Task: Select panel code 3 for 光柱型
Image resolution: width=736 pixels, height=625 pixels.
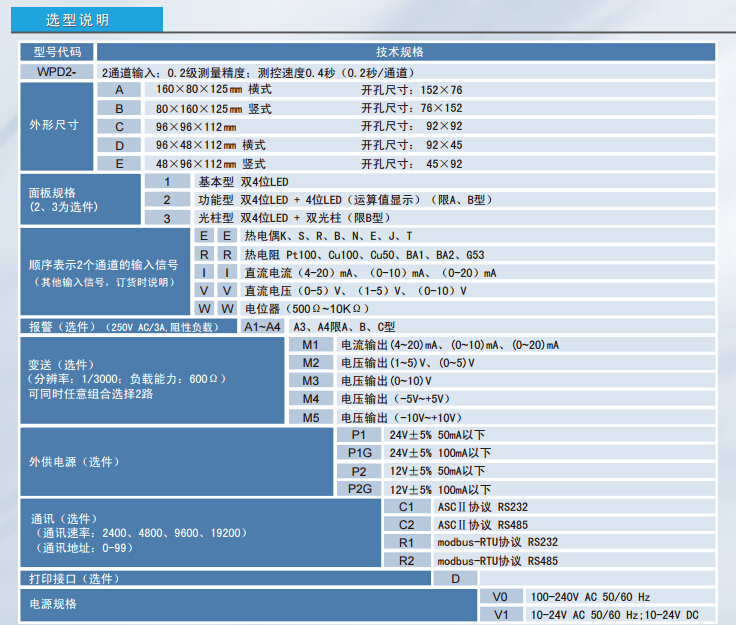Action: [167, 217]
